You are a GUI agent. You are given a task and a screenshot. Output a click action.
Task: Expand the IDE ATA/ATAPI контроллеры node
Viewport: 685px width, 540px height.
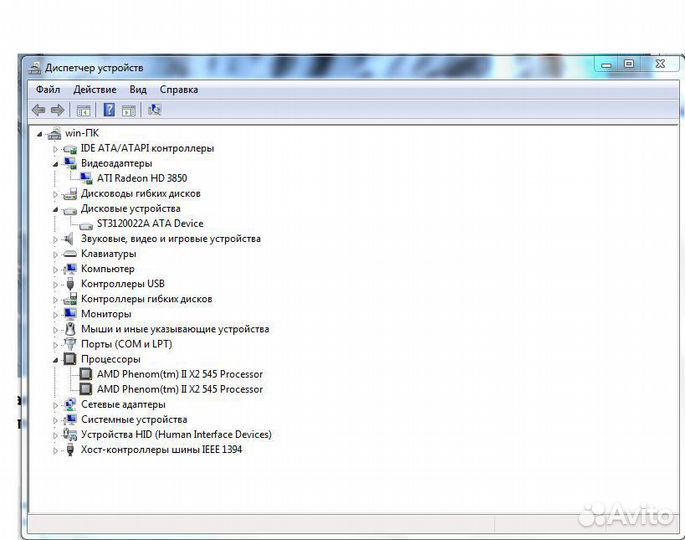coord(56,149)
